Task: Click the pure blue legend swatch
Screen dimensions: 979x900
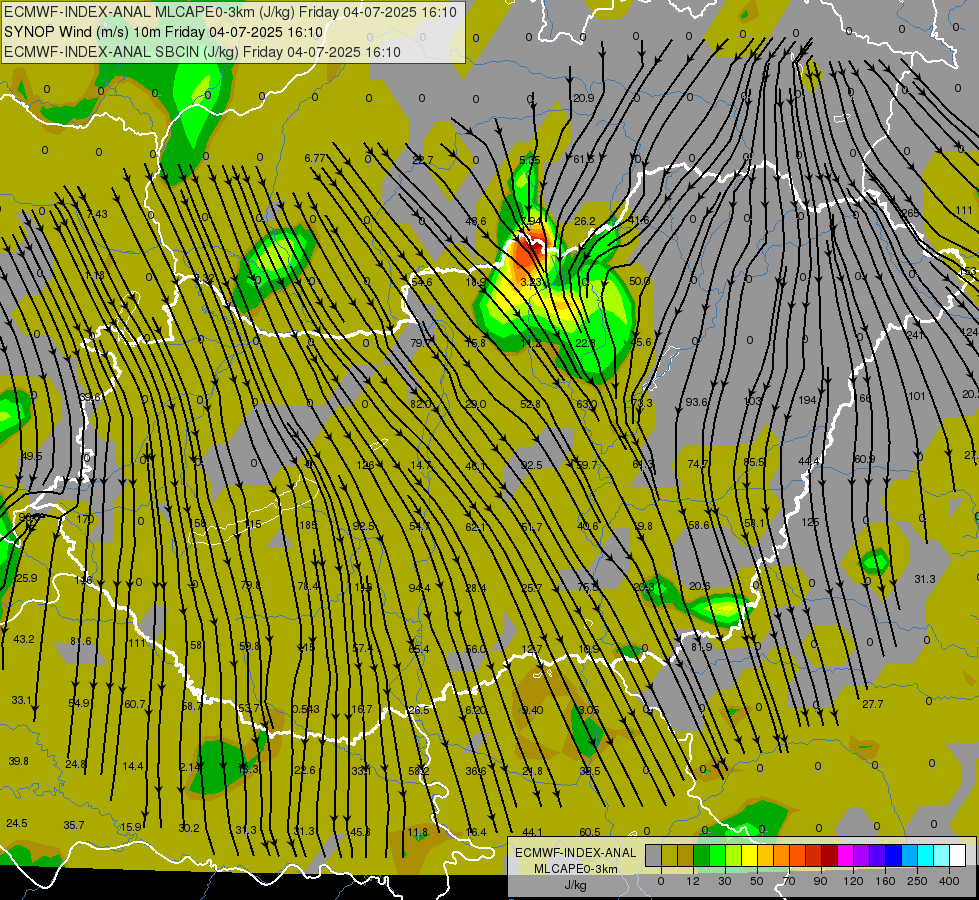Action: pos(894,855)
